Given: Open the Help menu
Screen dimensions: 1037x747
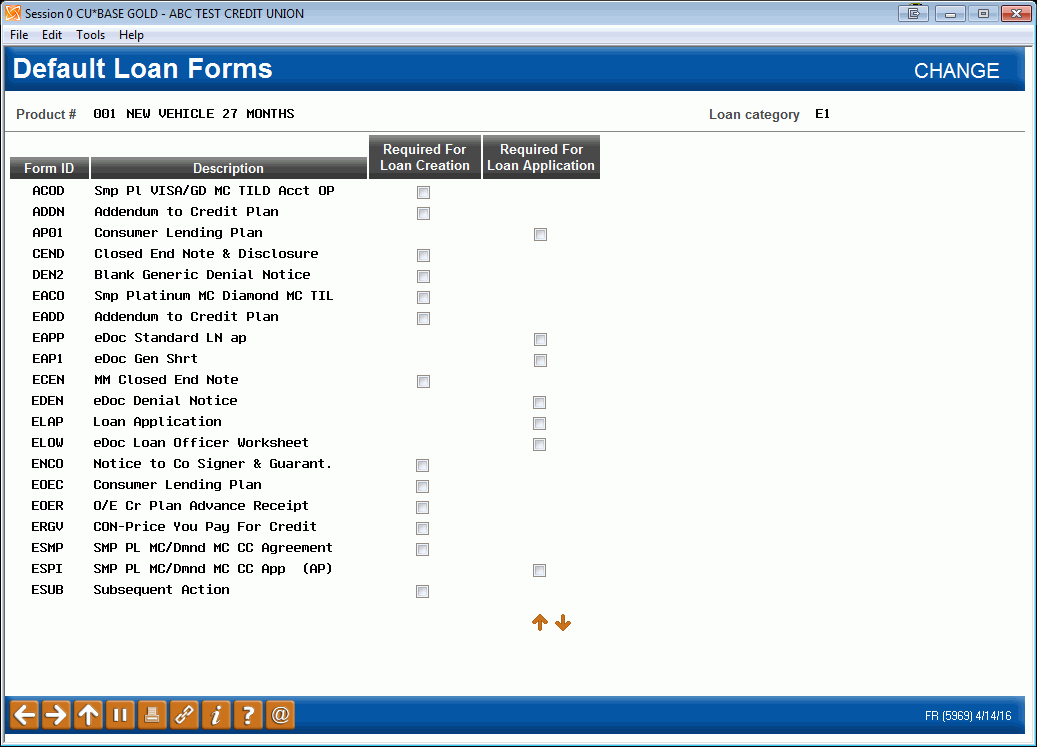Looking at the screenshot, I should point(131,35).
